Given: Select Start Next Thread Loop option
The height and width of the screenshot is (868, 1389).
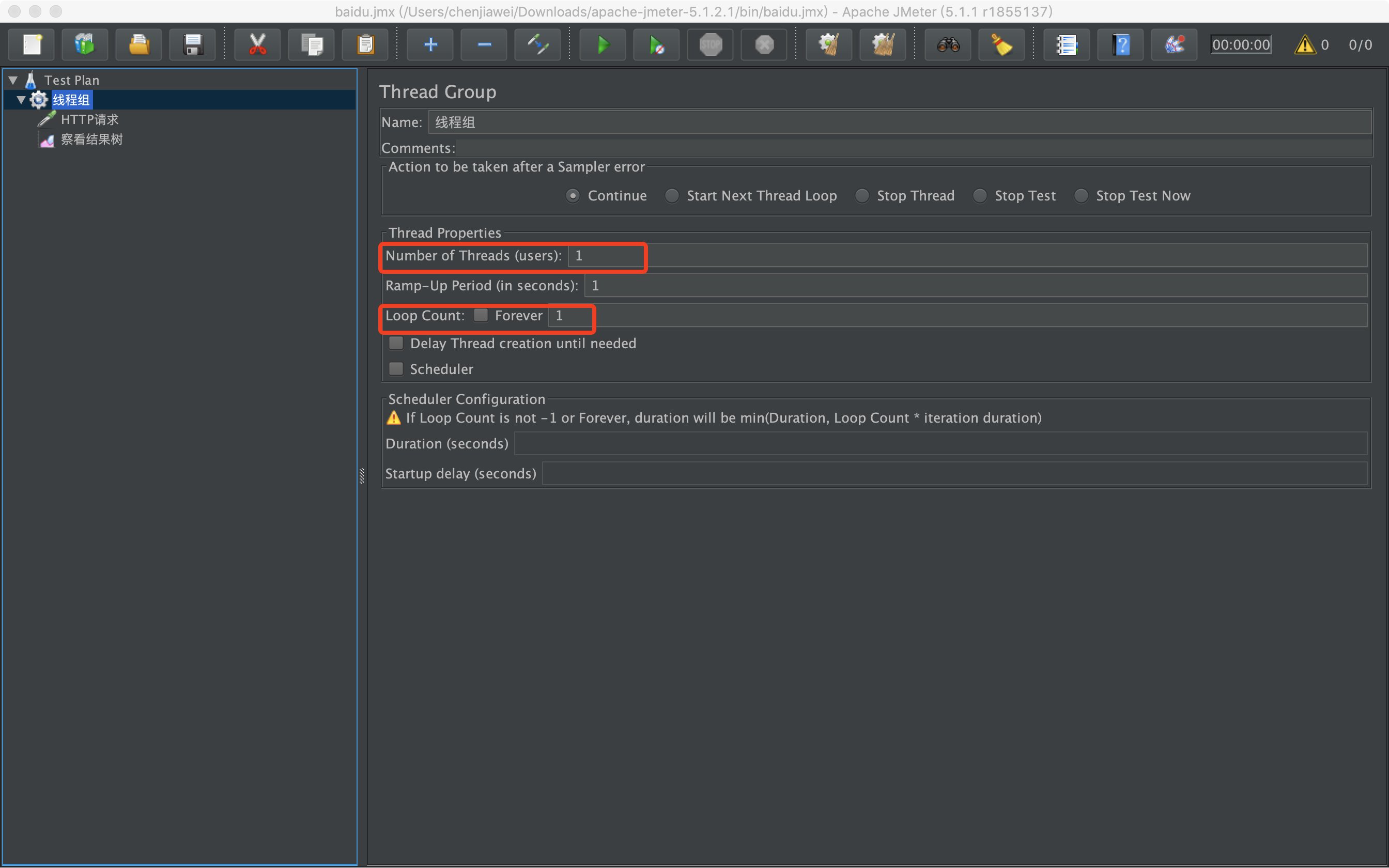Looking at the screenshot, I should [672, 196].
